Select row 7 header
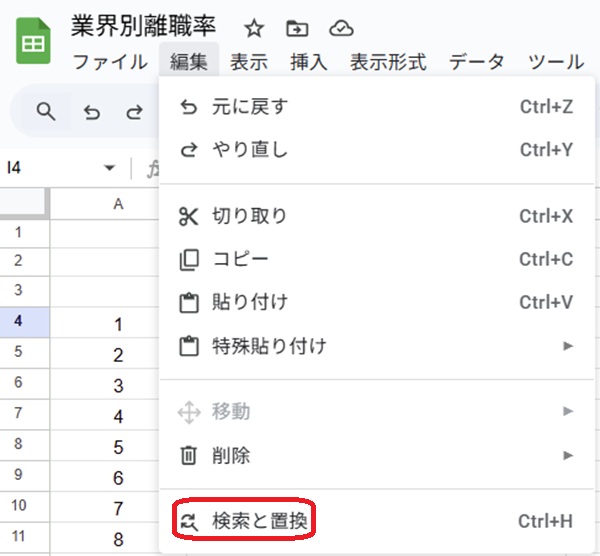 point(24,414)
